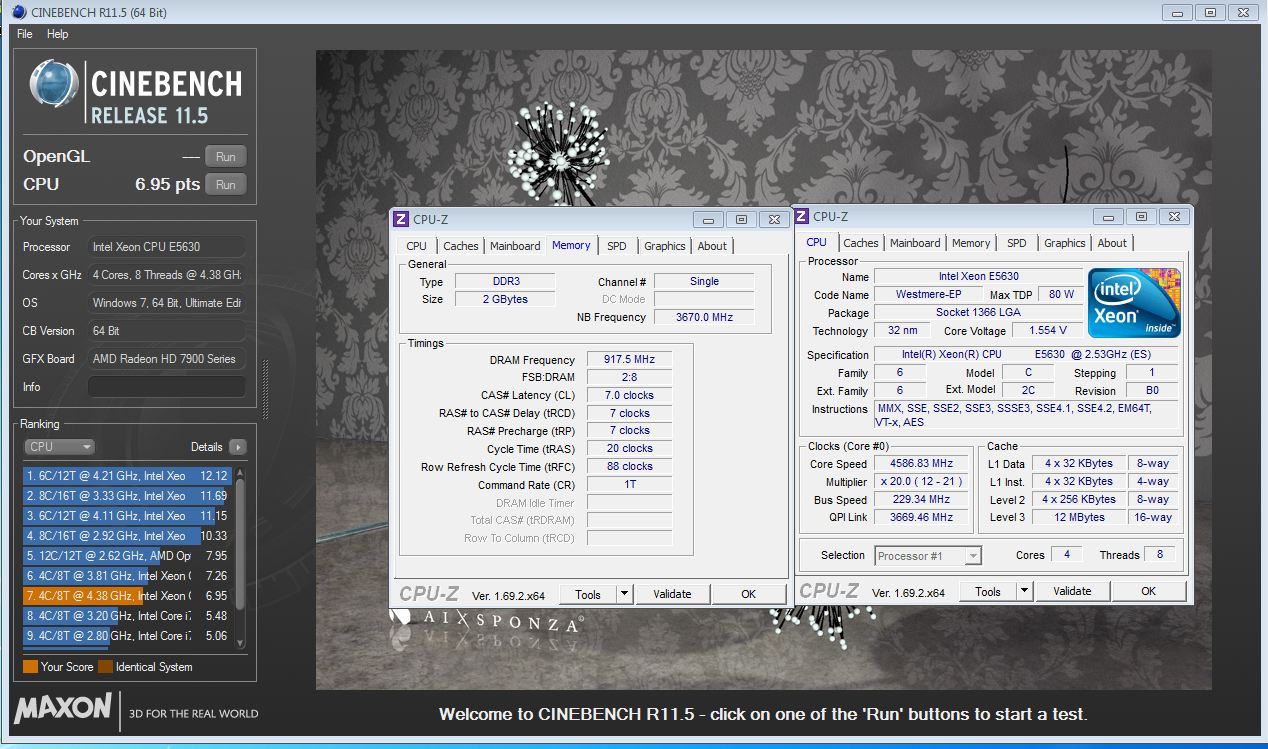This screenshot has height=749, width=1268.
Task: Open Caches tab in left CPU-Z window
Action: [x=461, y=246]
